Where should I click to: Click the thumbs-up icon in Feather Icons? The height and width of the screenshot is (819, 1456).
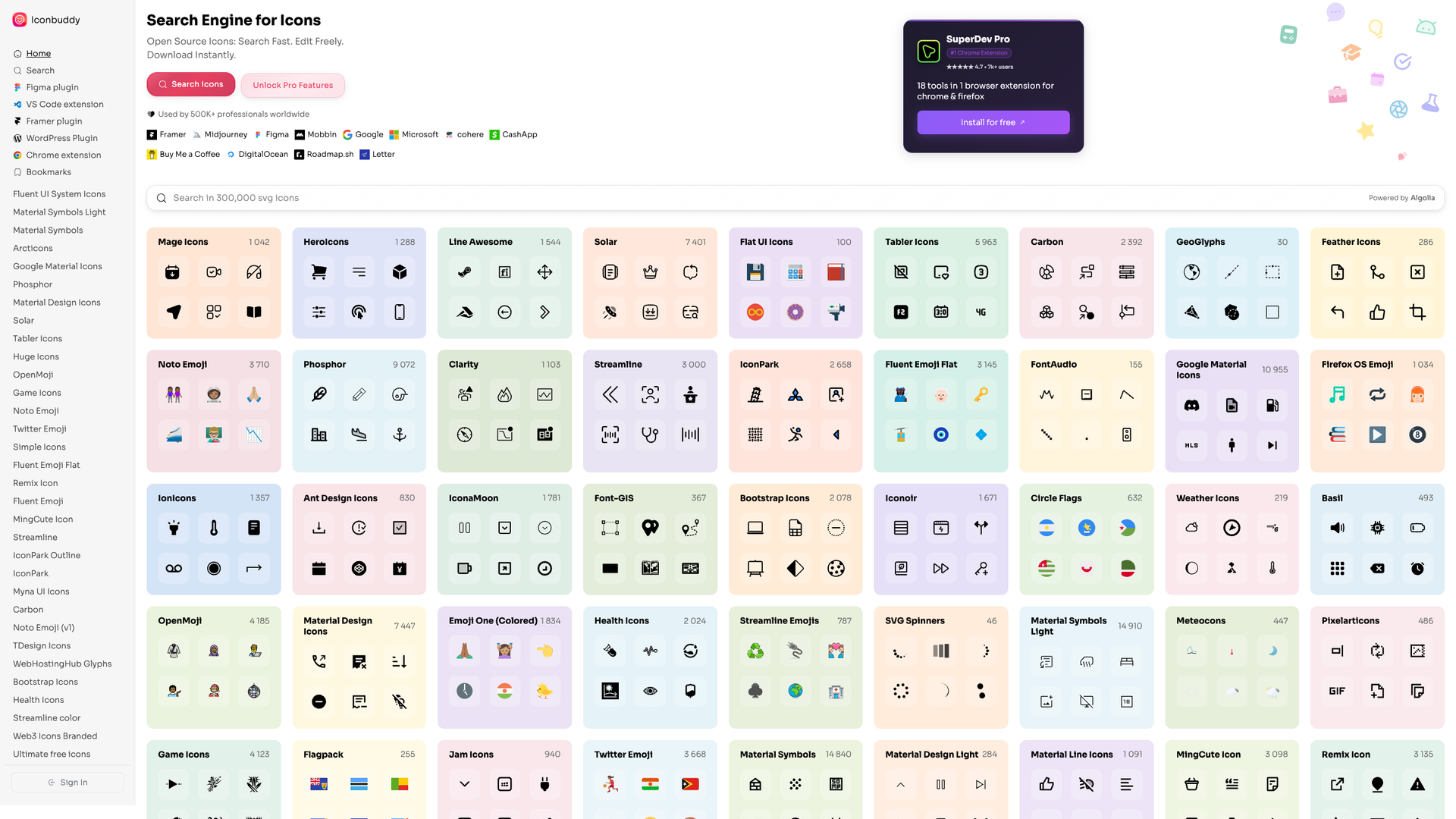click(x=1378, y=312)
